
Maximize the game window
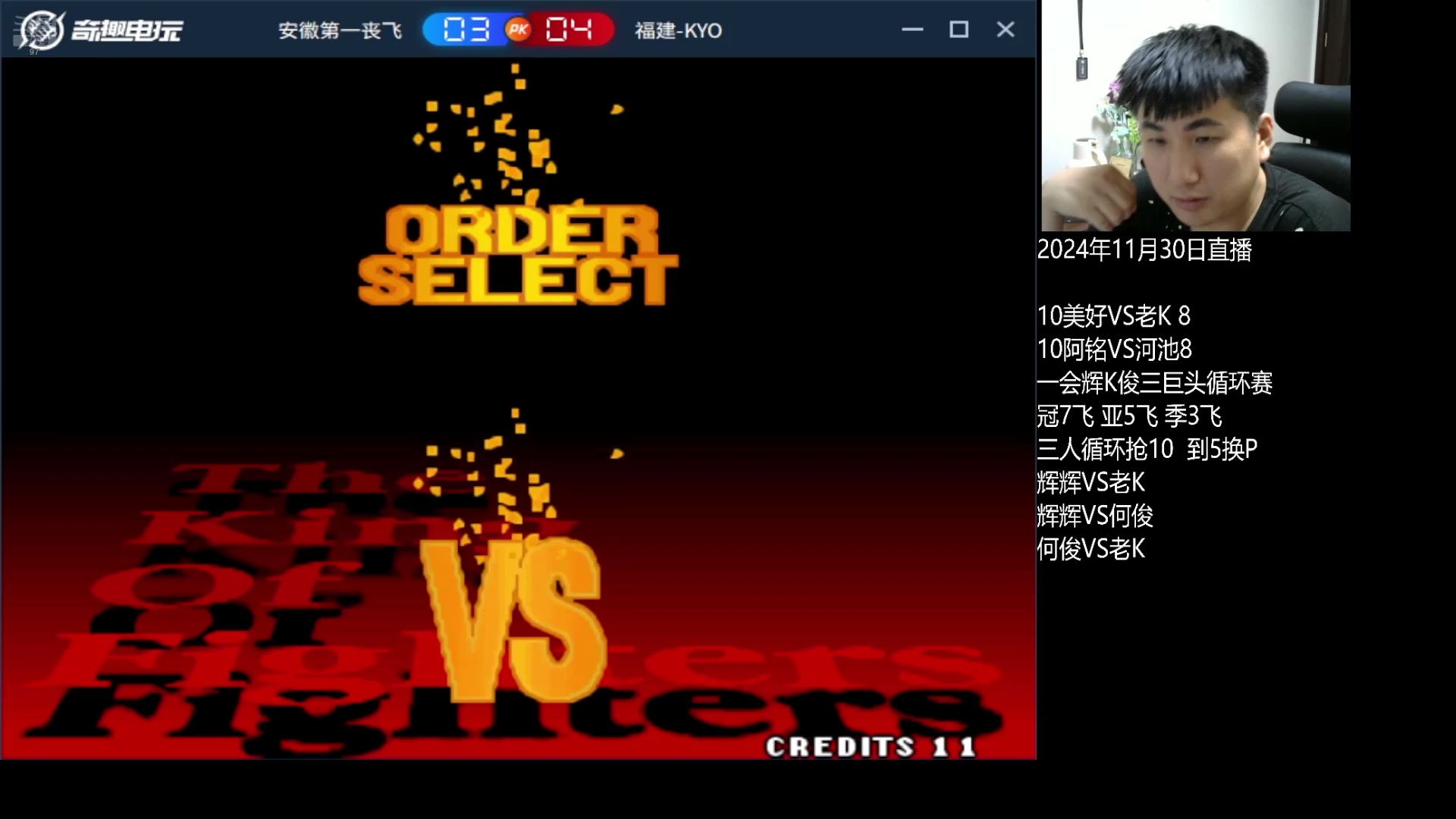click(x=959, y=30)
